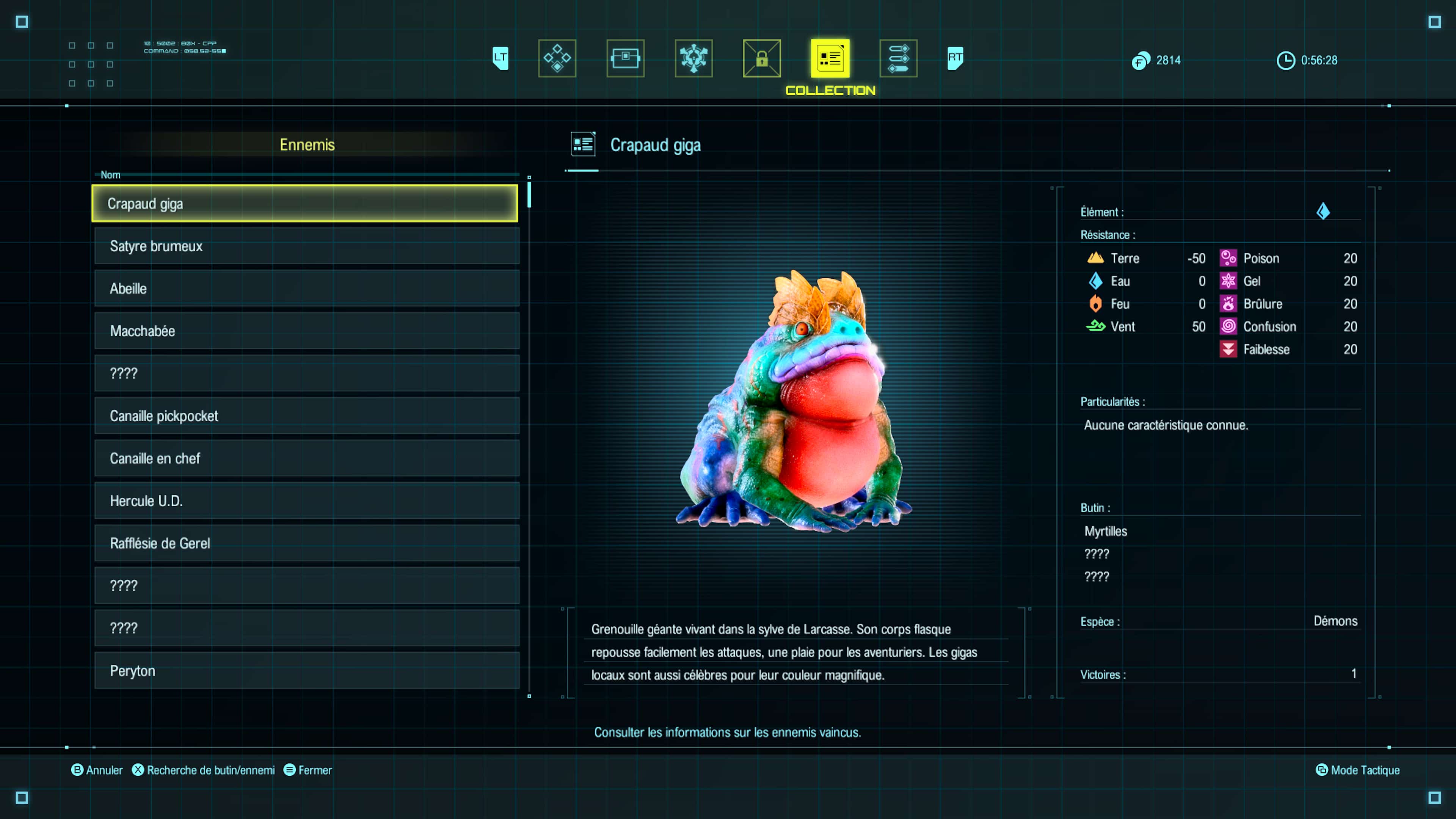Select the locked padlock tab icon
Viewport: 1456px width, 819px height.
click(x=762, y=58)
